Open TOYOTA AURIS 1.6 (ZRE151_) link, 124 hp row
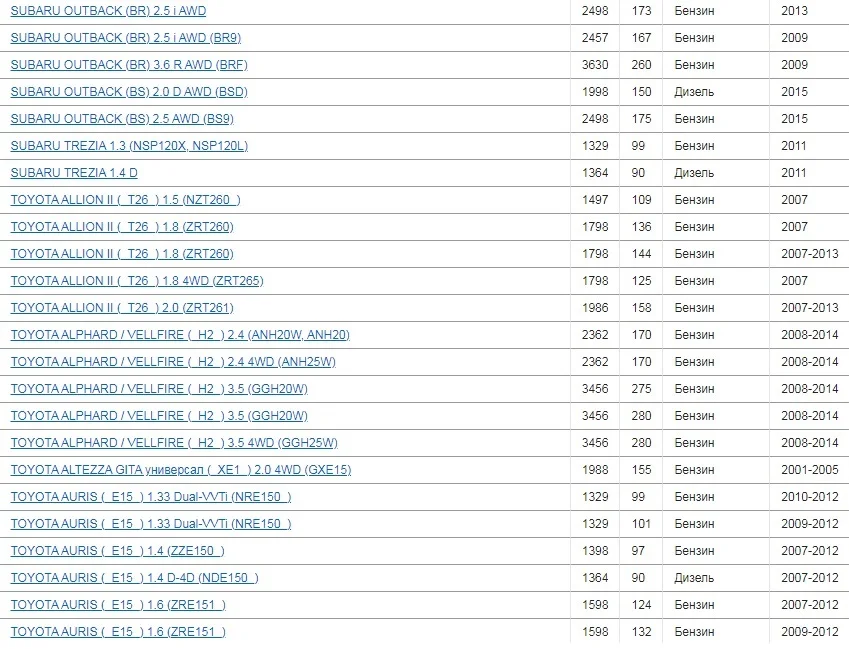 coord(118,606)
